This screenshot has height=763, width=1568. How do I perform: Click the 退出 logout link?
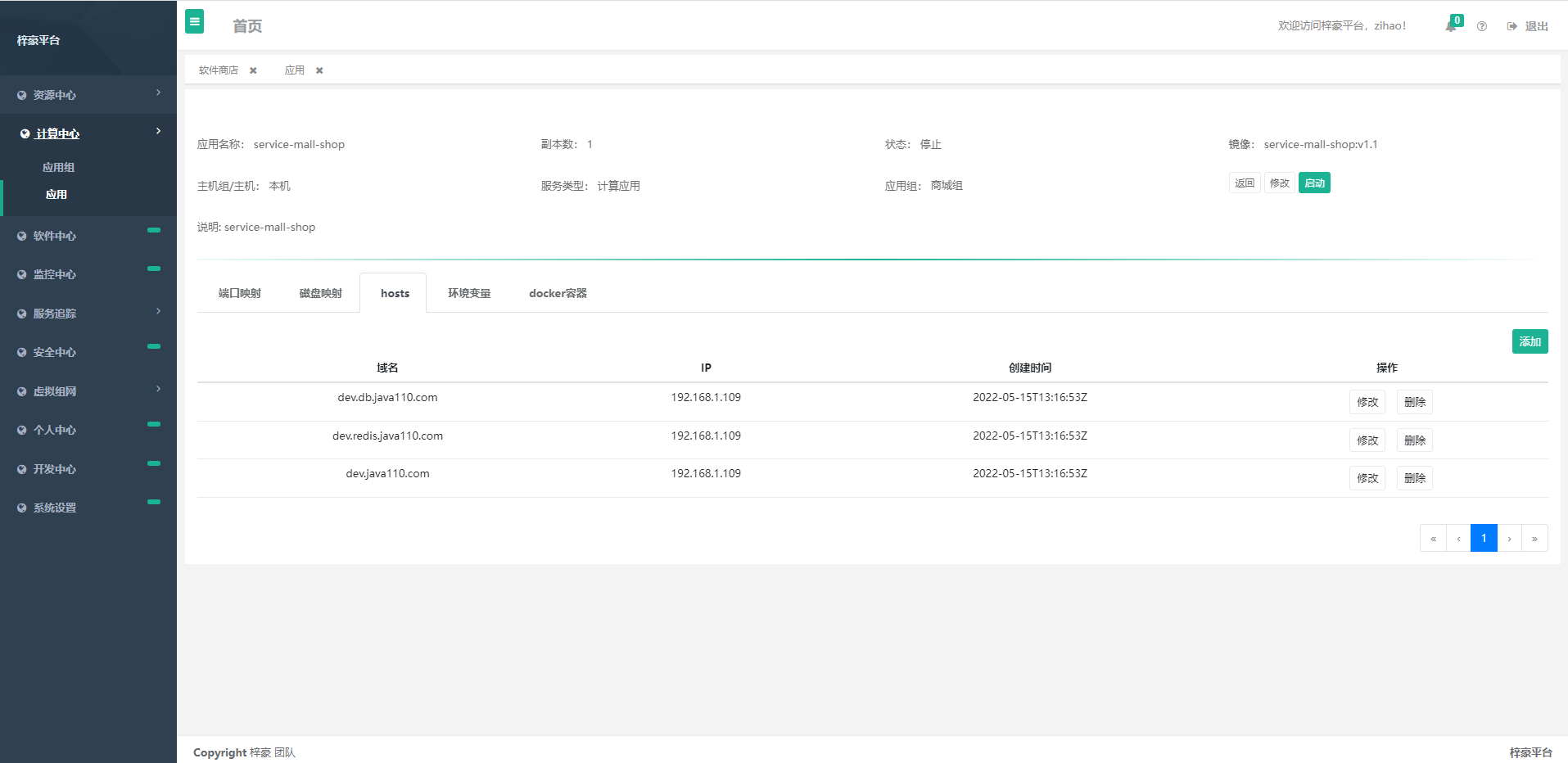click(1536, 26)
